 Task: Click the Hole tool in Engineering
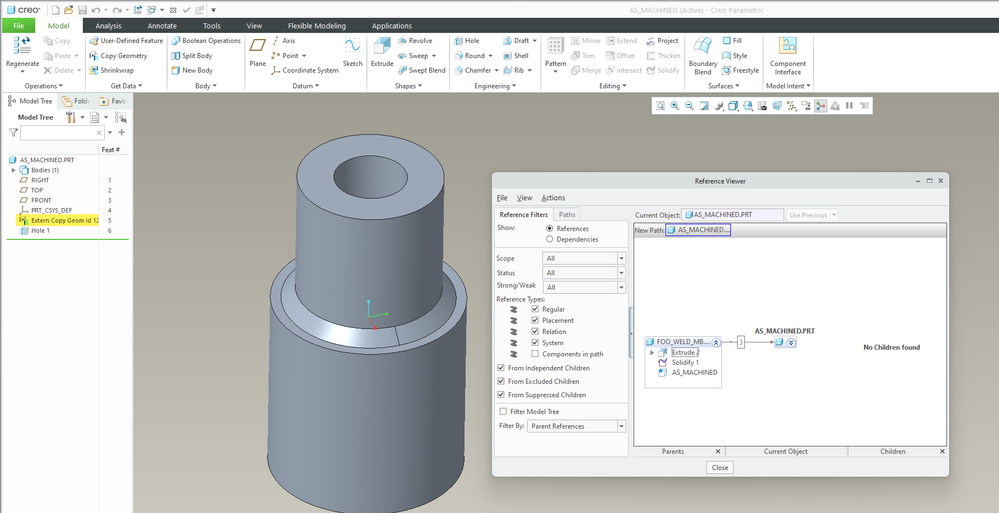(465, 41)
